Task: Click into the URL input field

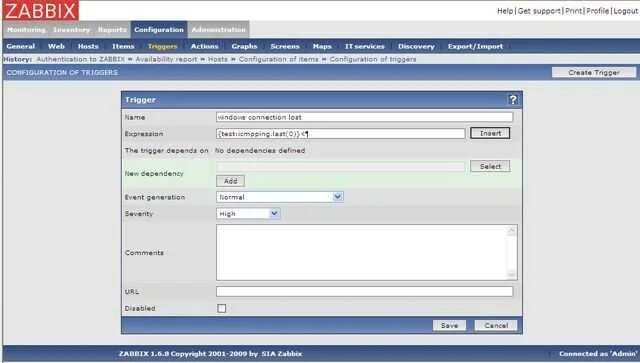Action: click(364, 291)
